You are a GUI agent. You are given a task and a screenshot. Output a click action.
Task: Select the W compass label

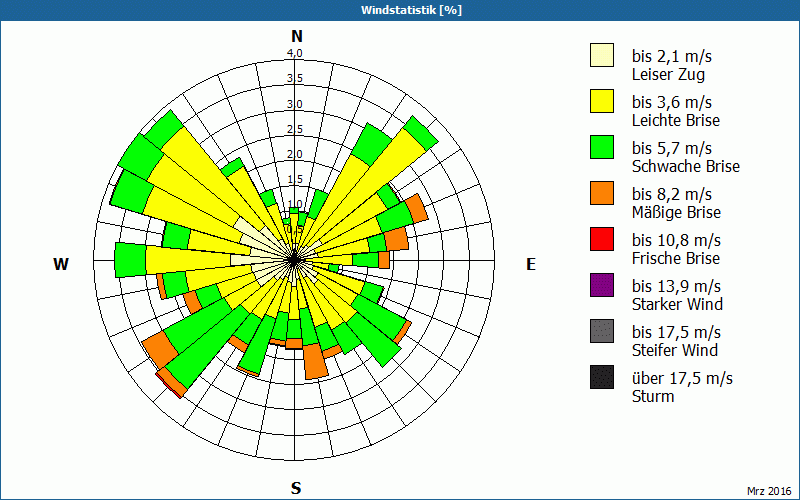pos(61,264)
